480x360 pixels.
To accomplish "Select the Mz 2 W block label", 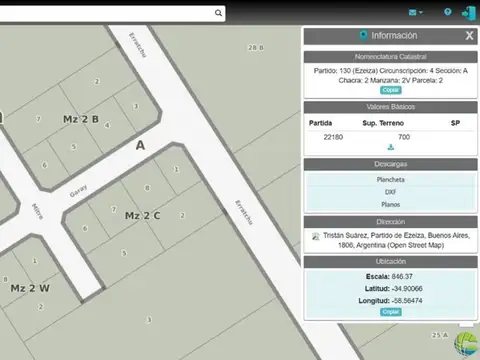I will [30, 288].
